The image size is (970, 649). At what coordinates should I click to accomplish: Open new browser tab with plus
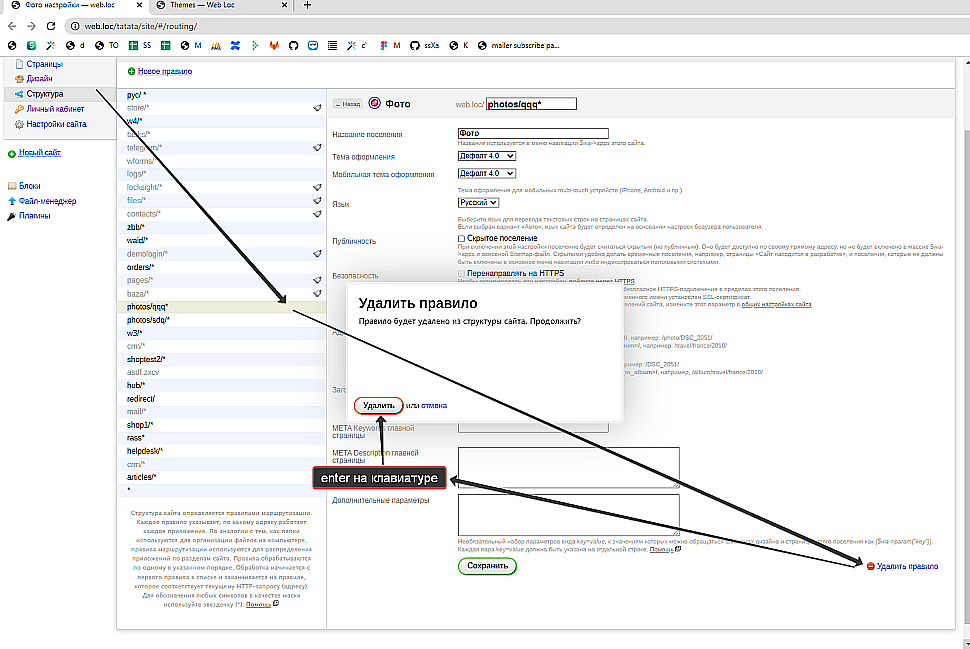307,6
